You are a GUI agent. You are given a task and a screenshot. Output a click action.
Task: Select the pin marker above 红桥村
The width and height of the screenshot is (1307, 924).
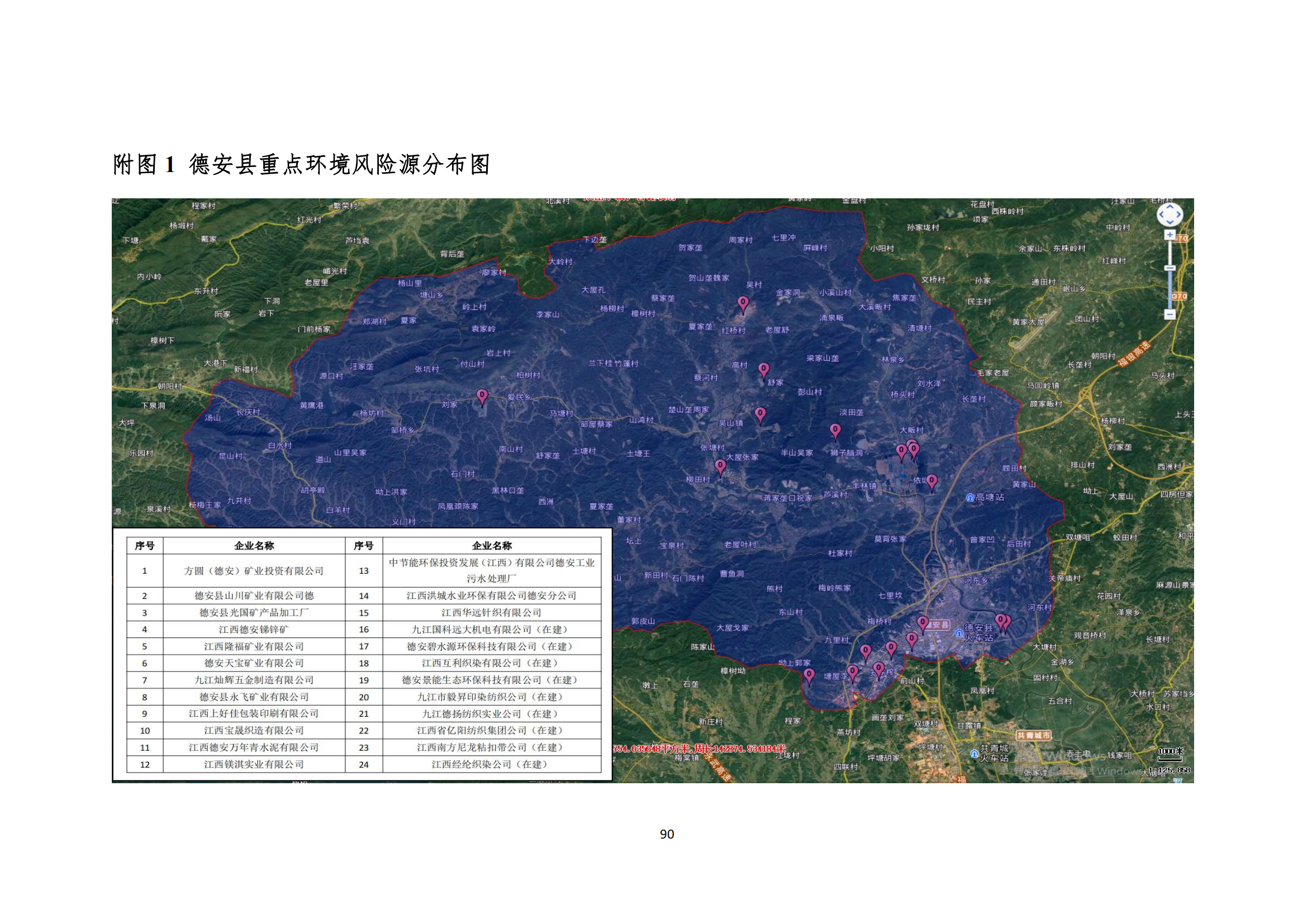pyautogui.click(x=743, y=303)
